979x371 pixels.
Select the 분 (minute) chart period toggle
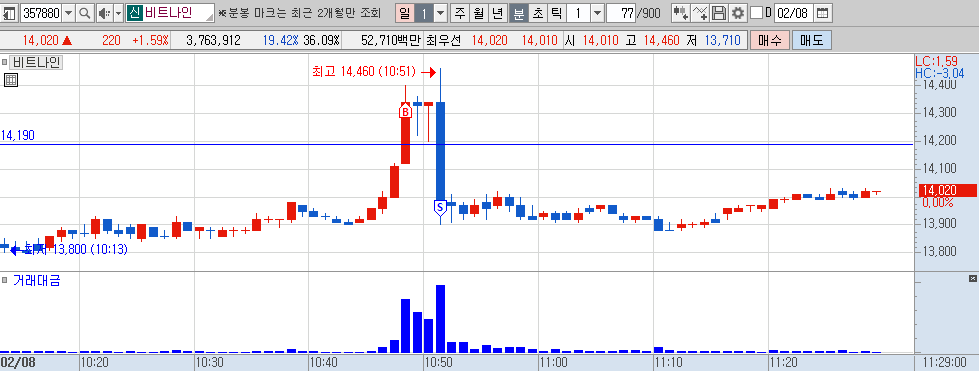click(518, 12)
